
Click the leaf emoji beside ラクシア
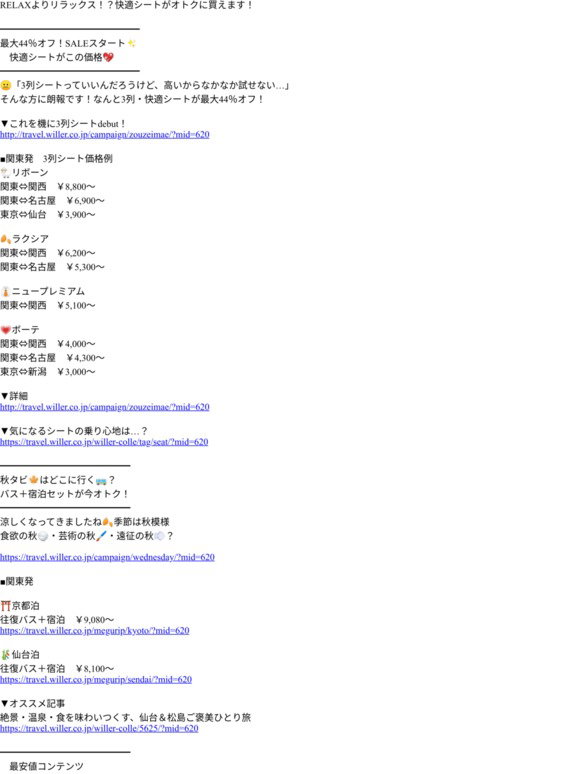click(x=5, y=239)
